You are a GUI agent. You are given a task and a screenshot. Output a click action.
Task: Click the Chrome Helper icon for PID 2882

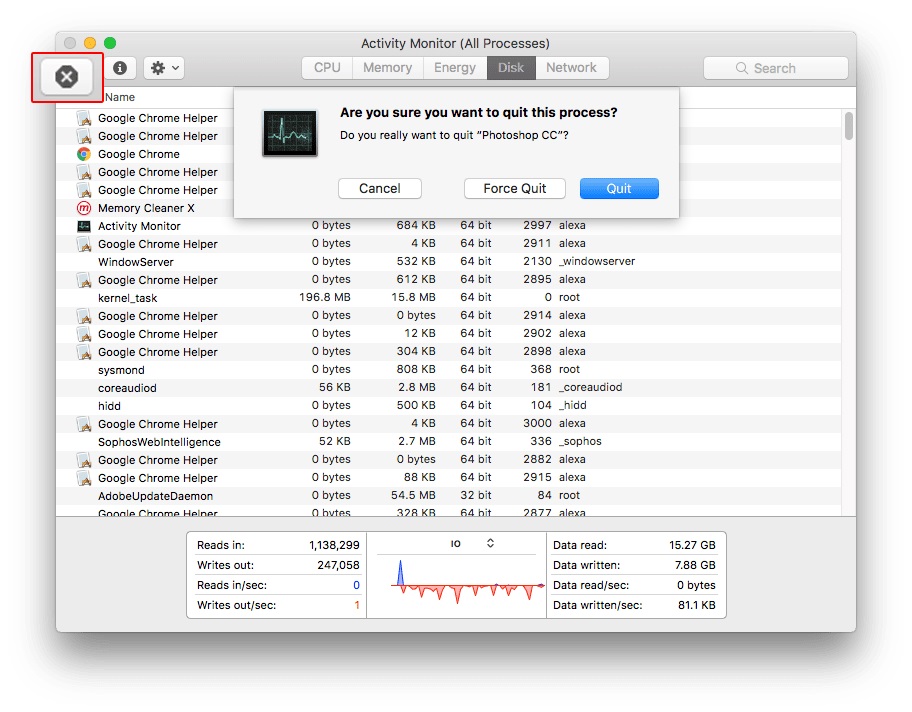tap(84, 461)
